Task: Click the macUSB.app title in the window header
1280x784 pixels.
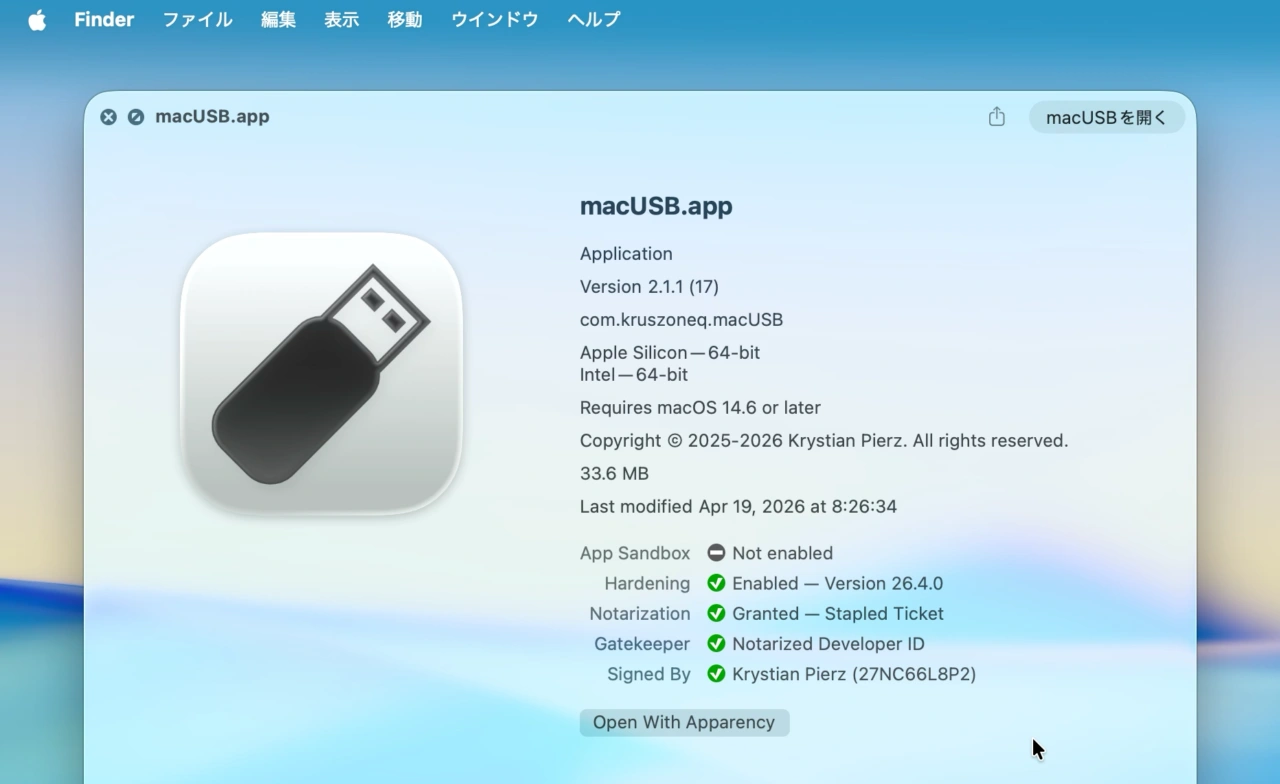Action: pyautogui.click(x=211, y=116)
